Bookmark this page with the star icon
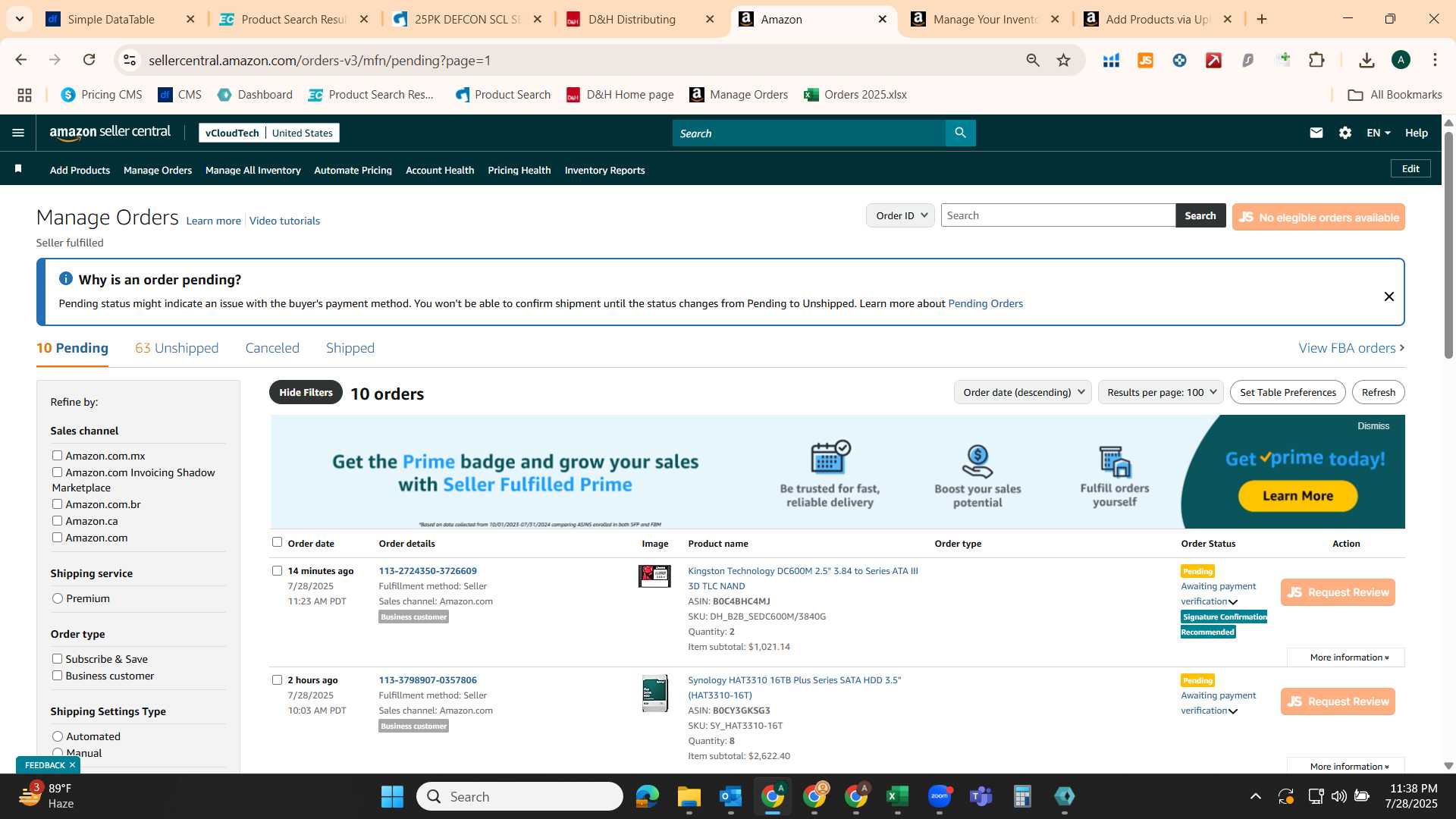 coord(1063,60)
